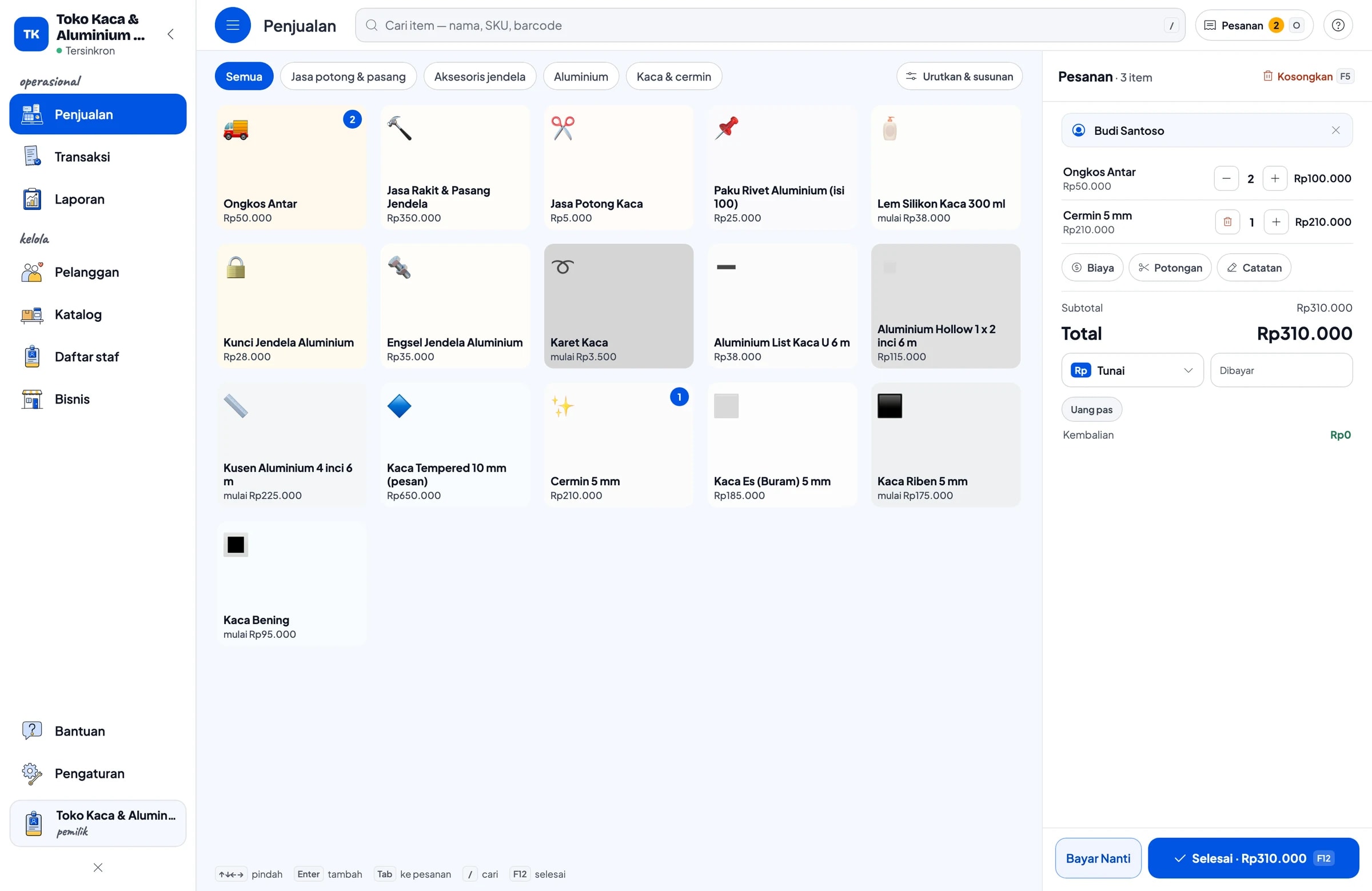Click the Bayar Nanti button

coord(1097,858)
